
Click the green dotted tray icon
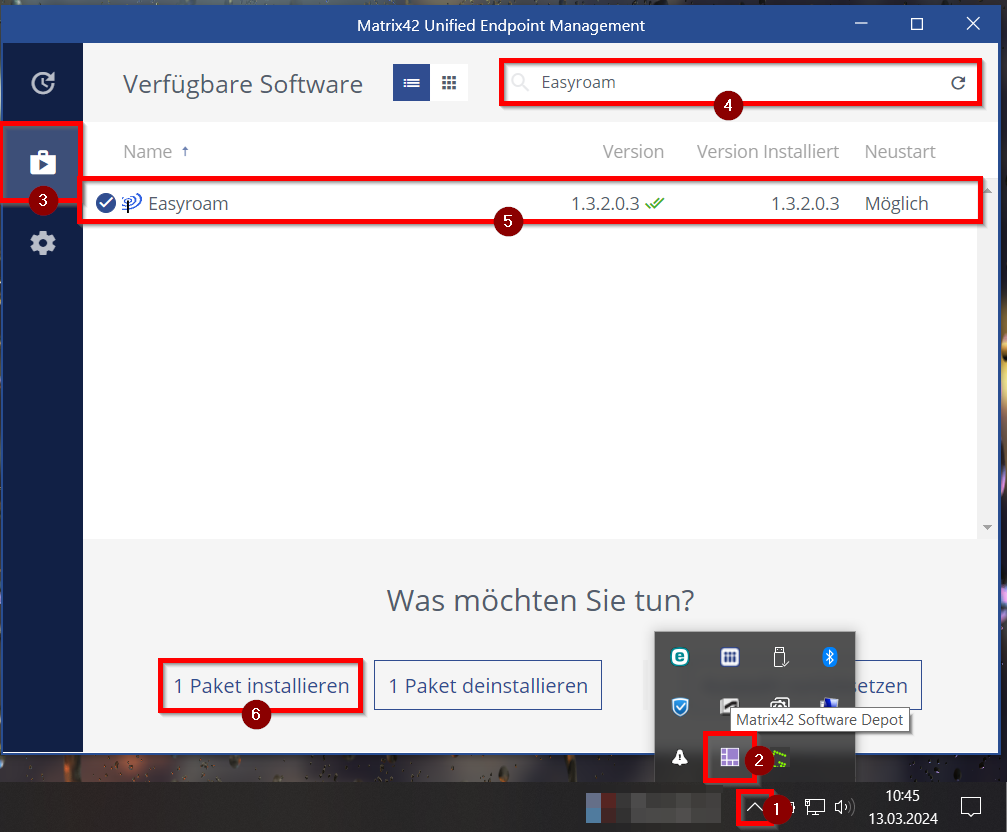[780, 758]
